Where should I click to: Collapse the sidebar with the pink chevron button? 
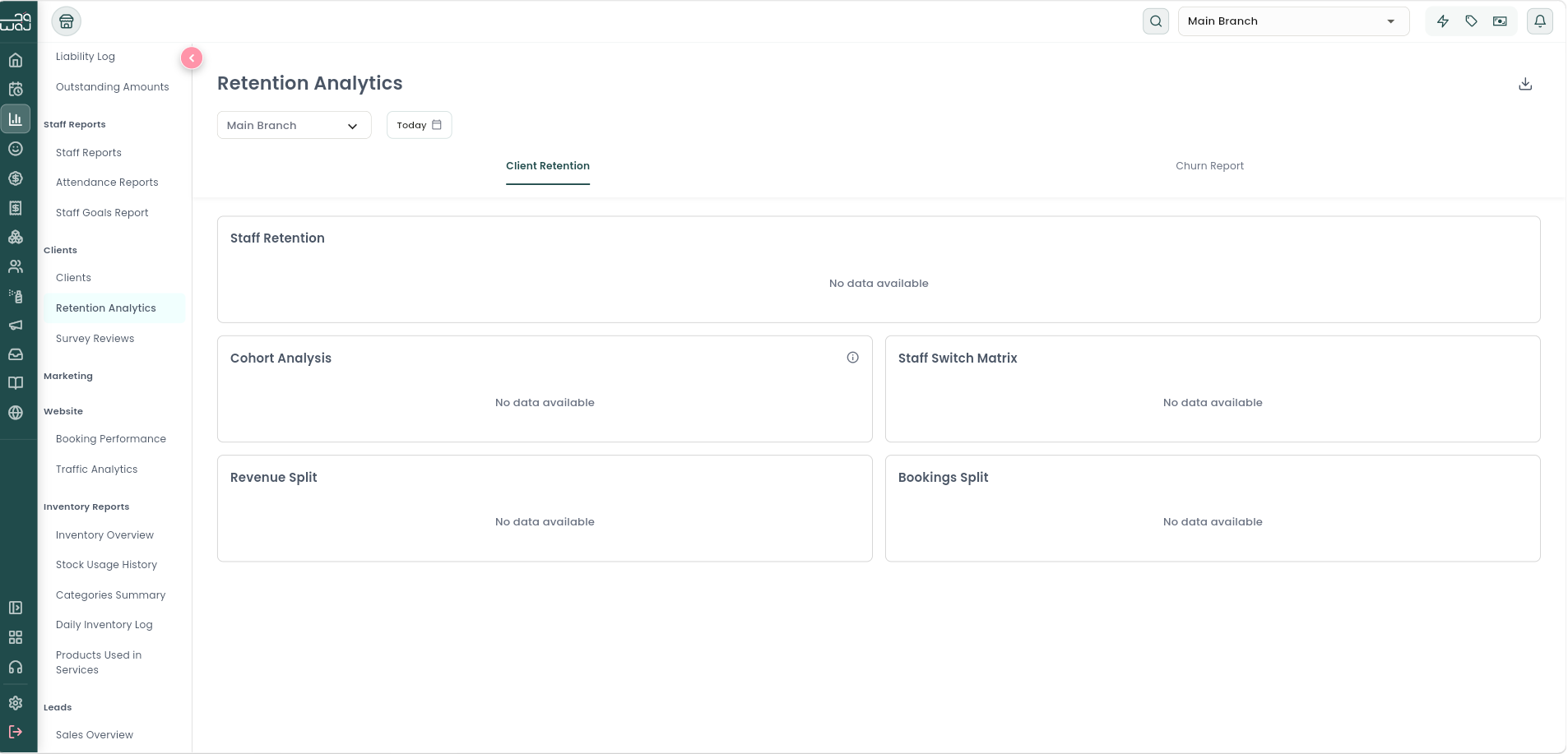pyautogui.click(x=192, y=58)
